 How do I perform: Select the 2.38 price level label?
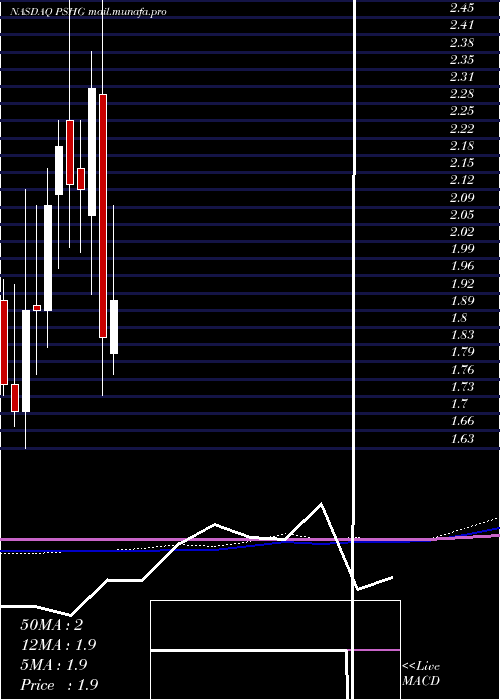(462, 42)
